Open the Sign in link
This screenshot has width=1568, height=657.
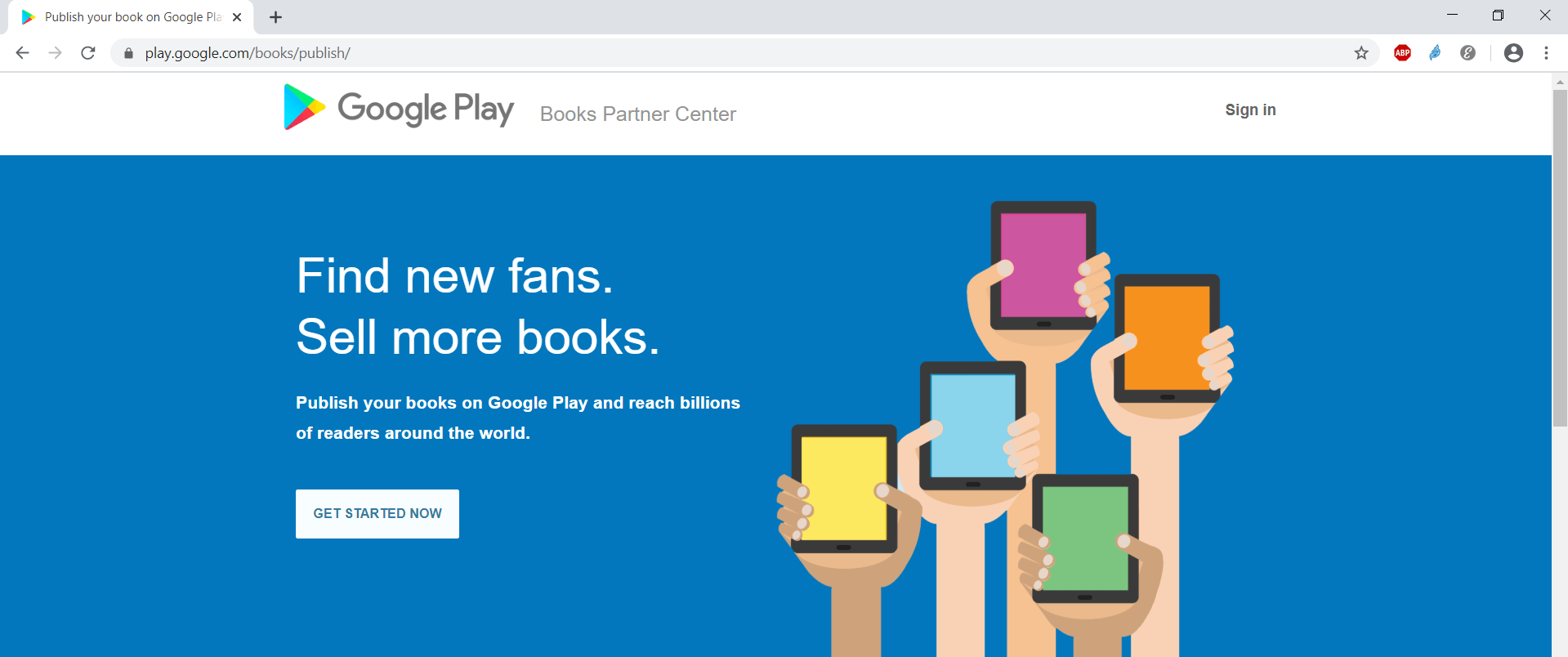pyautogui.click(x=1250, y=109)
